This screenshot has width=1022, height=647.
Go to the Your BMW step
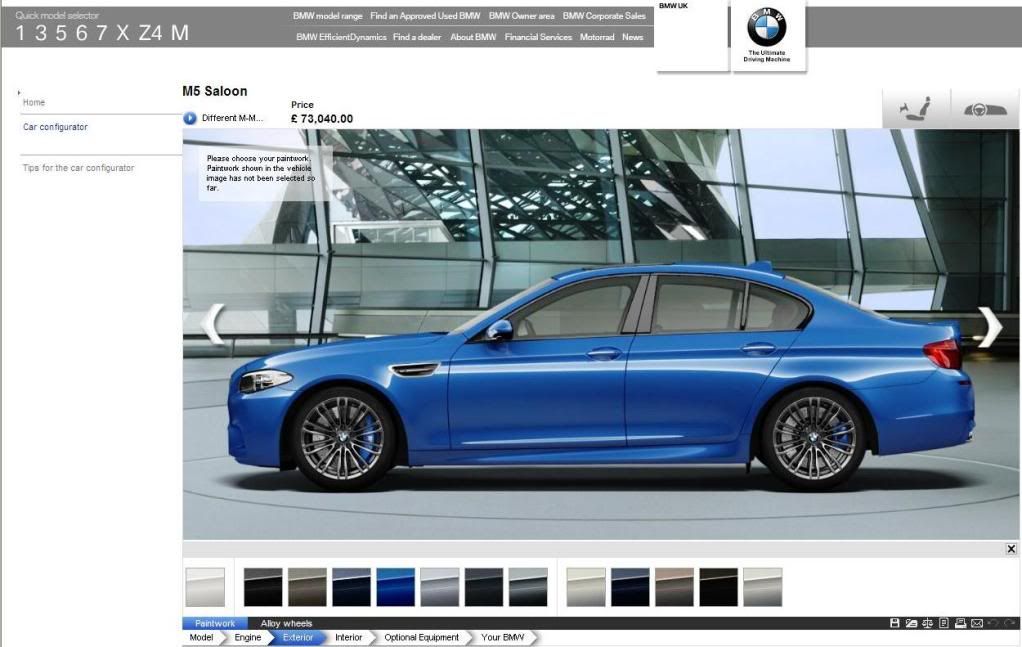point(503,638)
